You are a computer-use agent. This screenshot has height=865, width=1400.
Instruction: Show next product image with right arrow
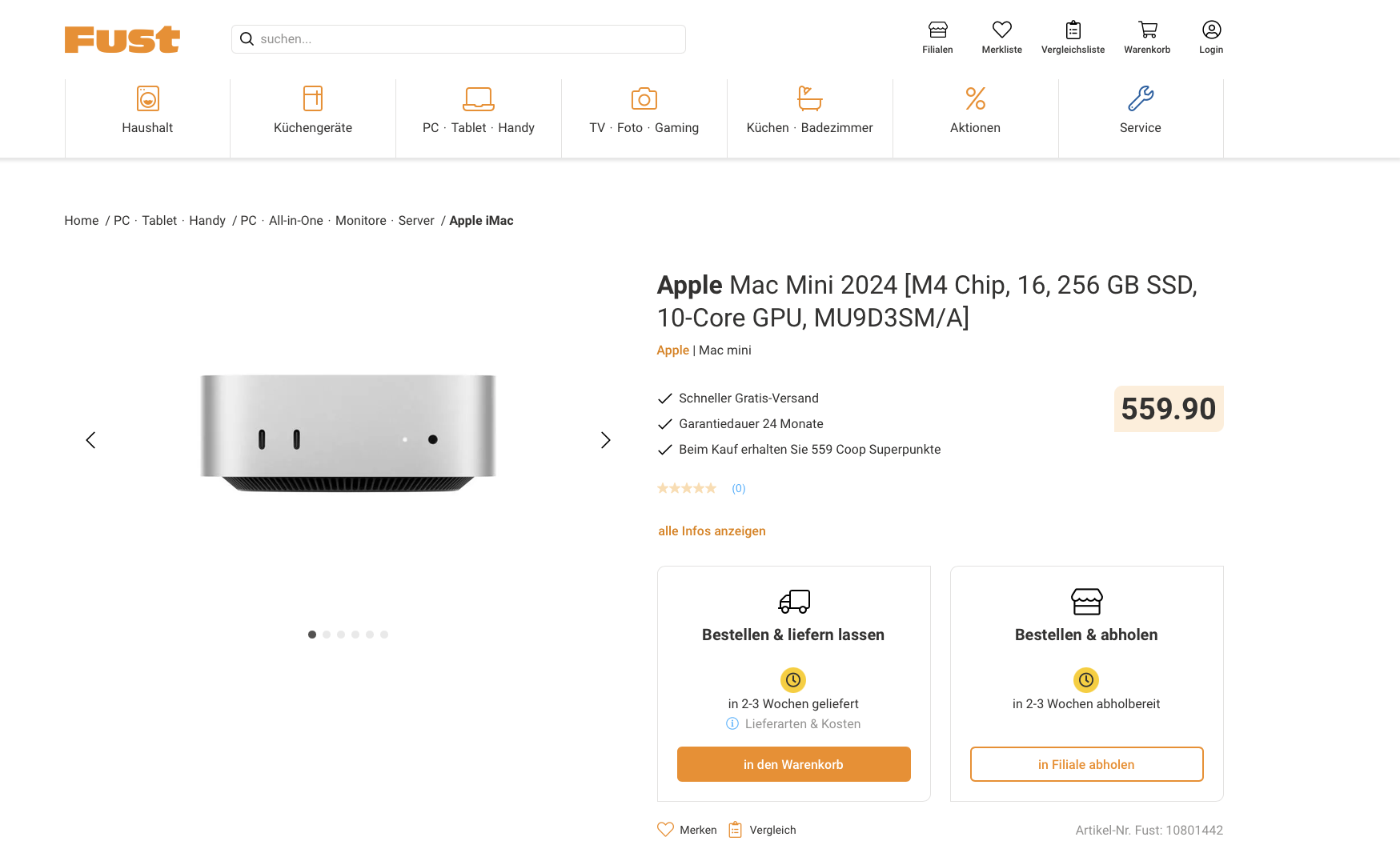606,440
